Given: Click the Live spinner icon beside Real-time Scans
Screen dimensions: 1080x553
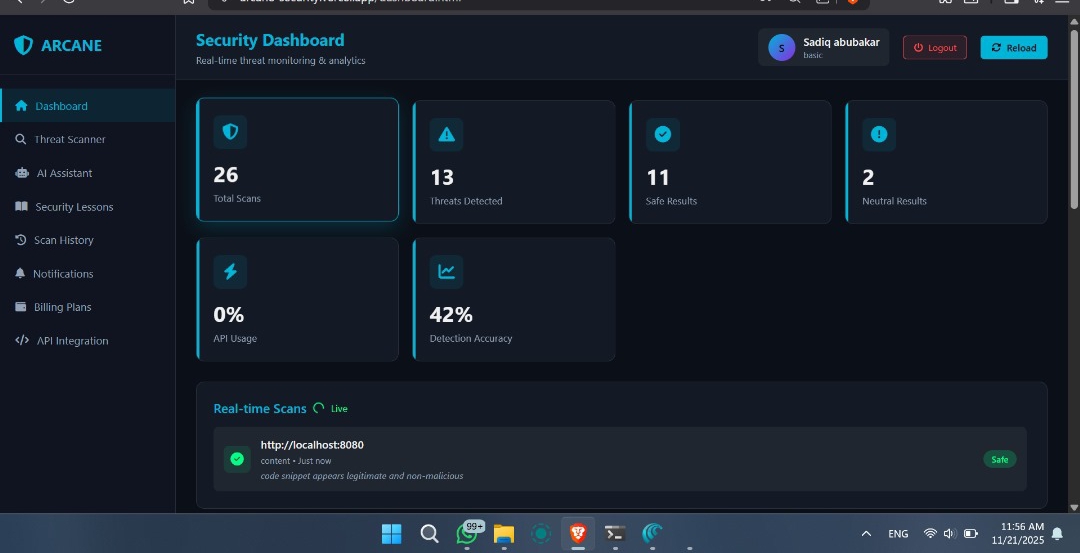Looking at the screenshot, I should pyautogui.click(x=318, y=408).
